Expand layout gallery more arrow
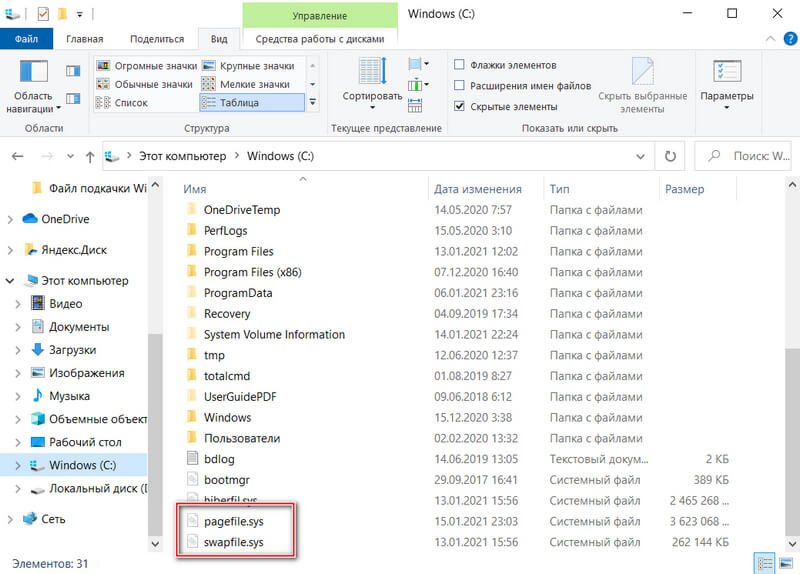 pos(312,103)
